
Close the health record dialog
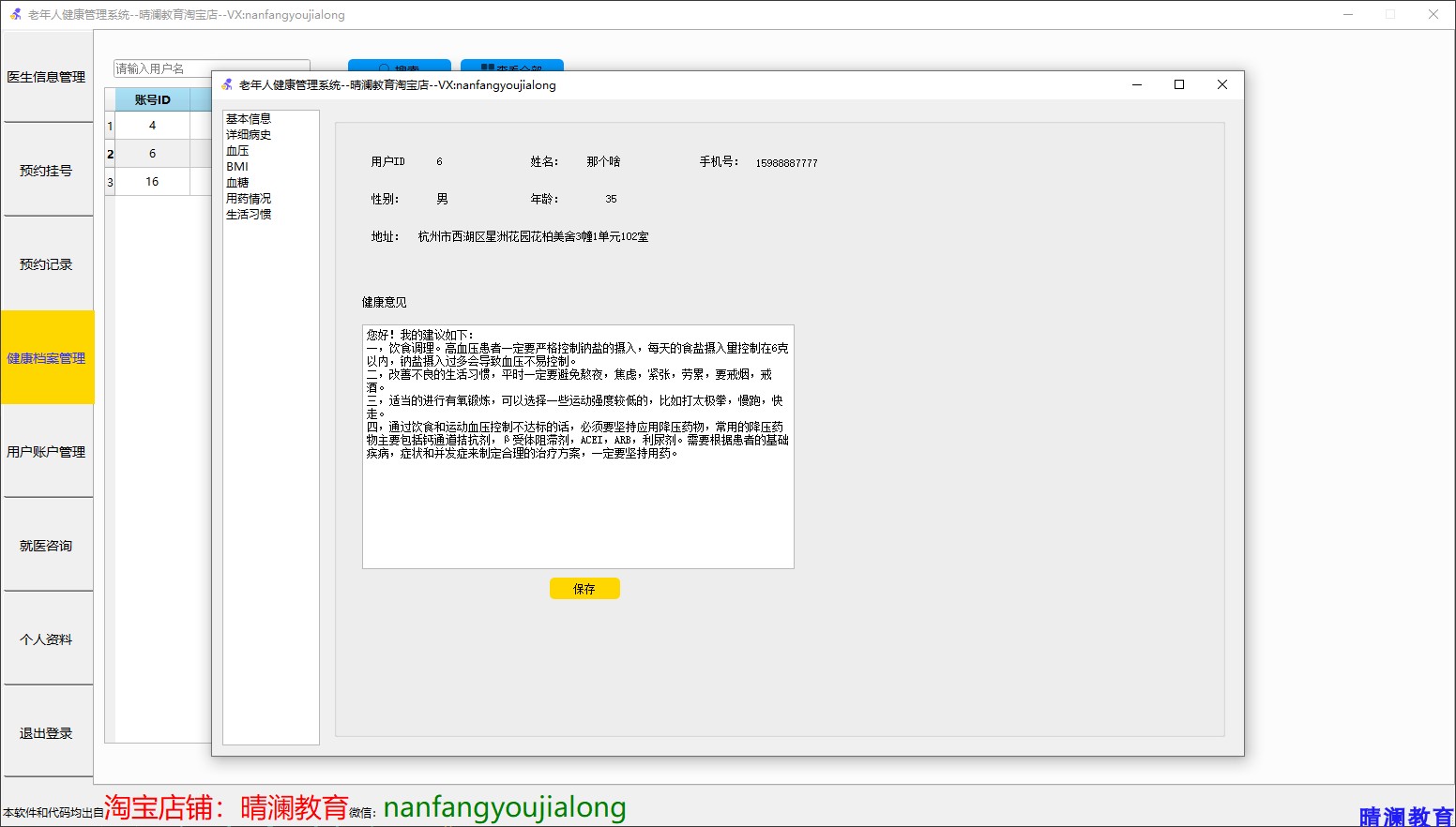1221,84
